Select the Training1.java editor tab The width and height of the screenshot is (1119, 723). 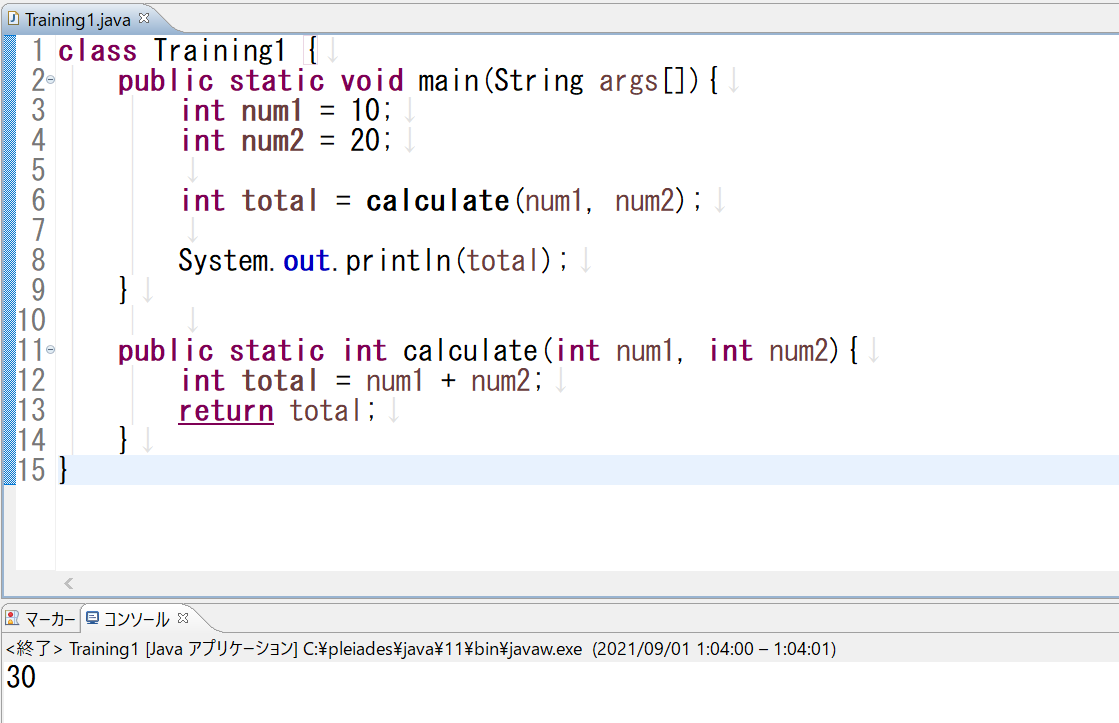coord(77,19)
